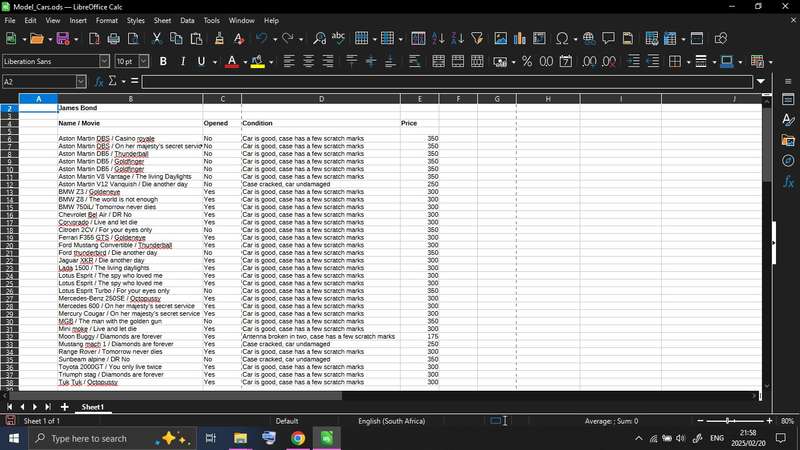Click the Print icon in toolbar

click(x=114, y=39)
